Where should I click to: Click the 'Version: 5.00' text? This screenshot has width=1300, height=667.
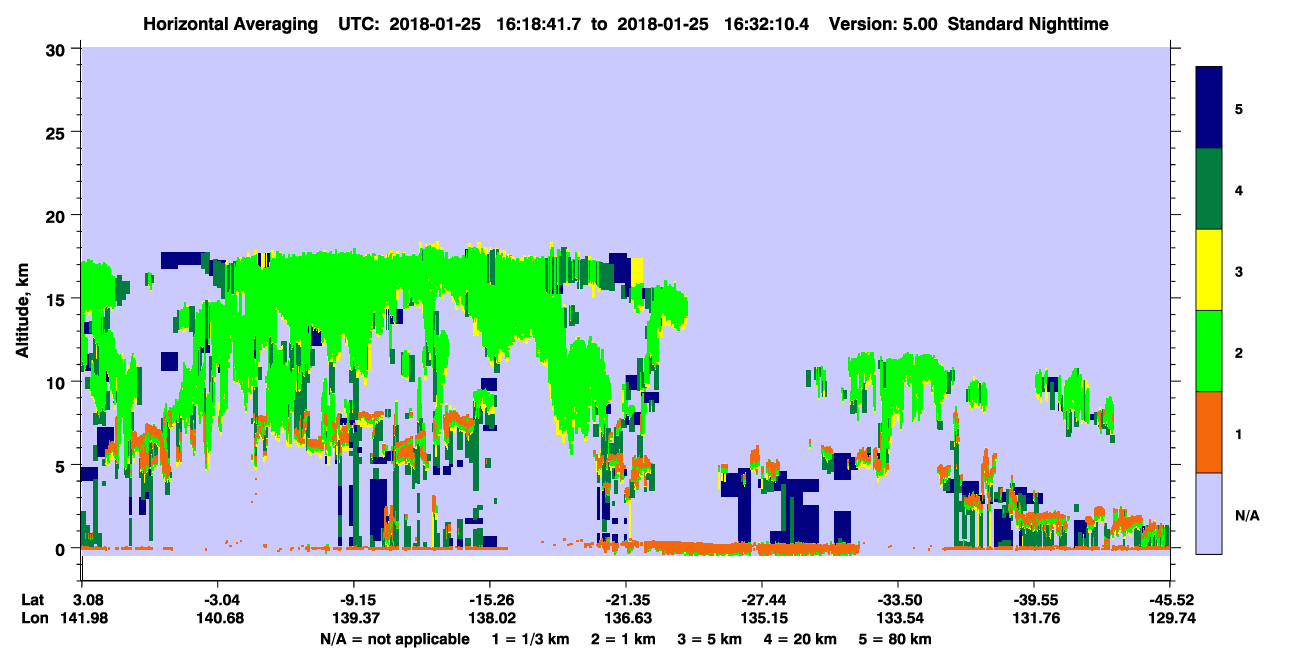(x=883, y=23)
